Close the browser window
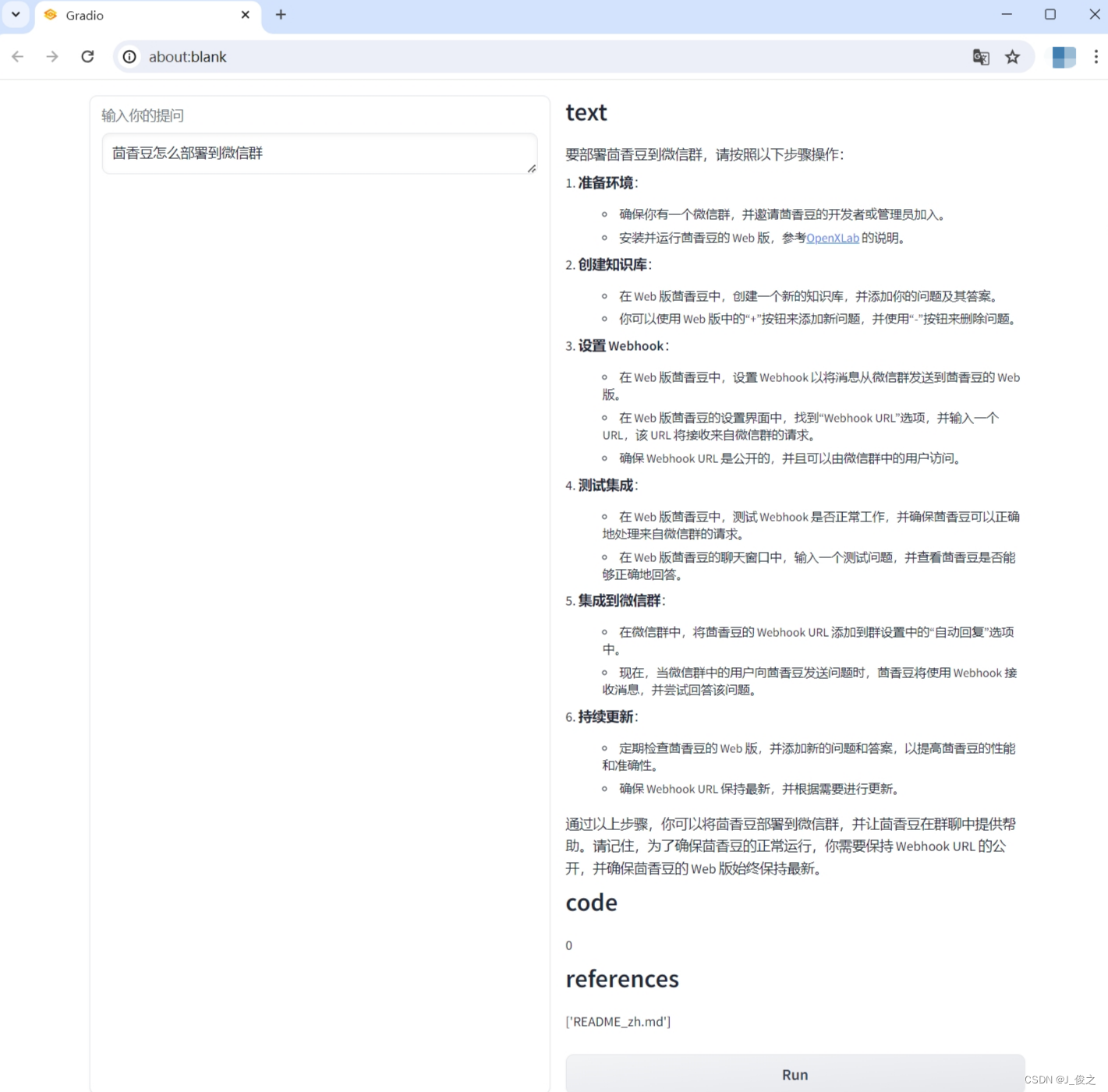Image resolution: width=1108 pixels, height=1092 pixels. click(1094, 14)
